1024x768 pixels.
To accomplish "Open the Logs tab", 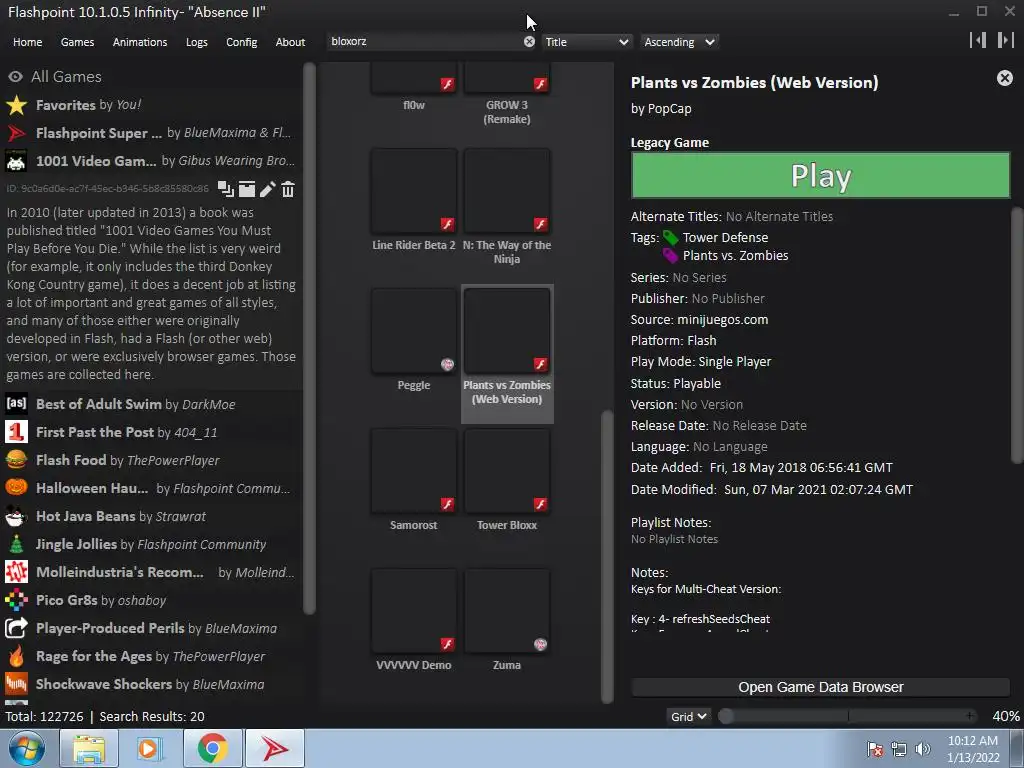I will pos(197,42).
